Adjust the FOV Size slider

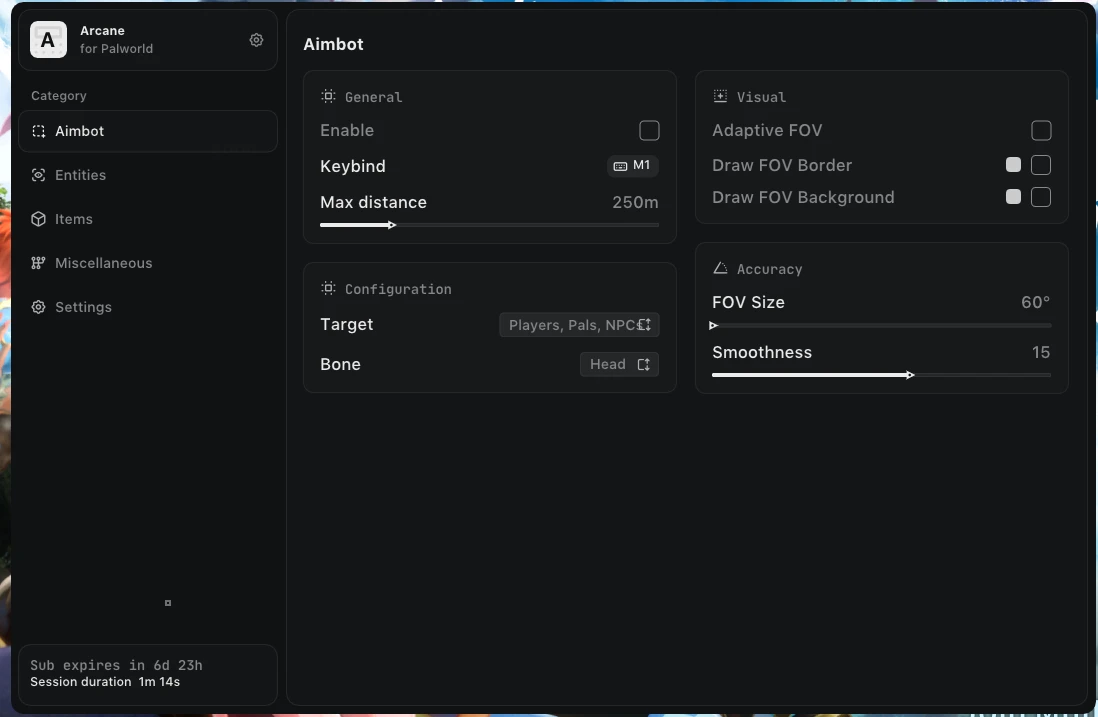(x=882, y=326)
